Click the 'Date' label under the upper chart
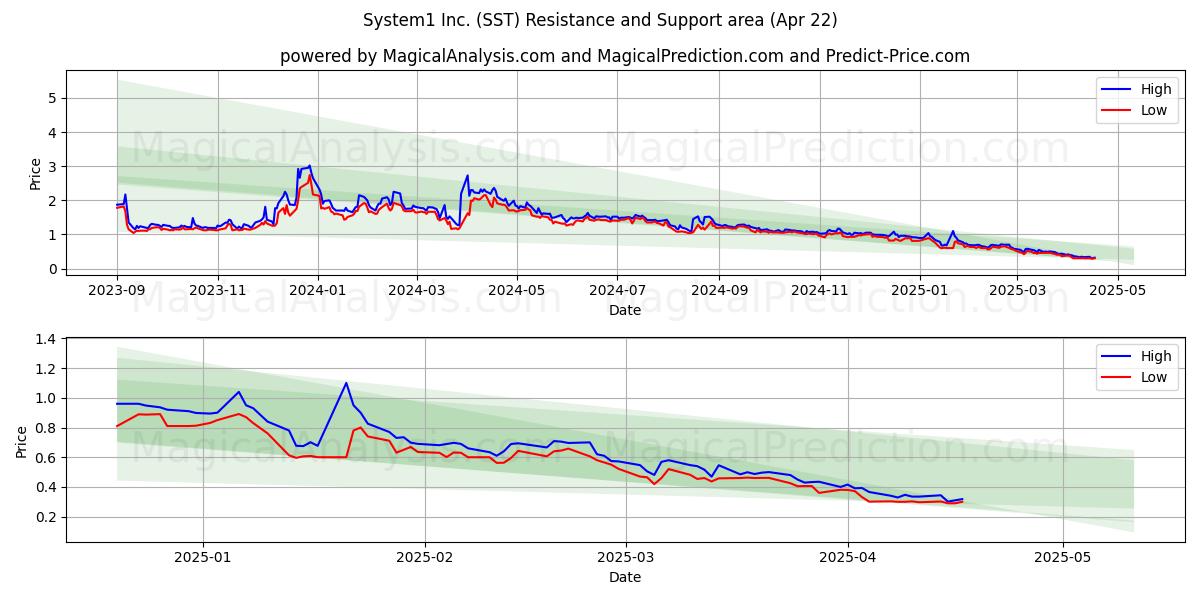 625,310
